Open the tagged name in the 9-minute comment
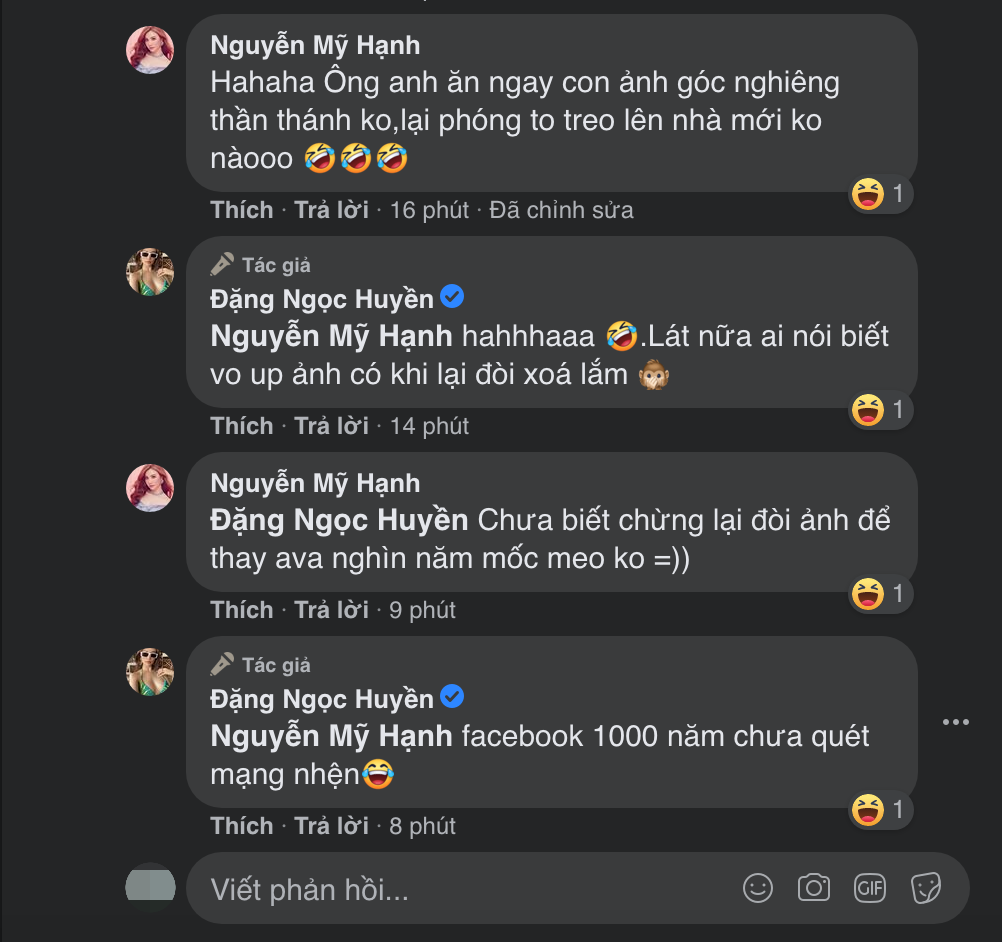The image size is (1002, 942). (x=339, y=521)
